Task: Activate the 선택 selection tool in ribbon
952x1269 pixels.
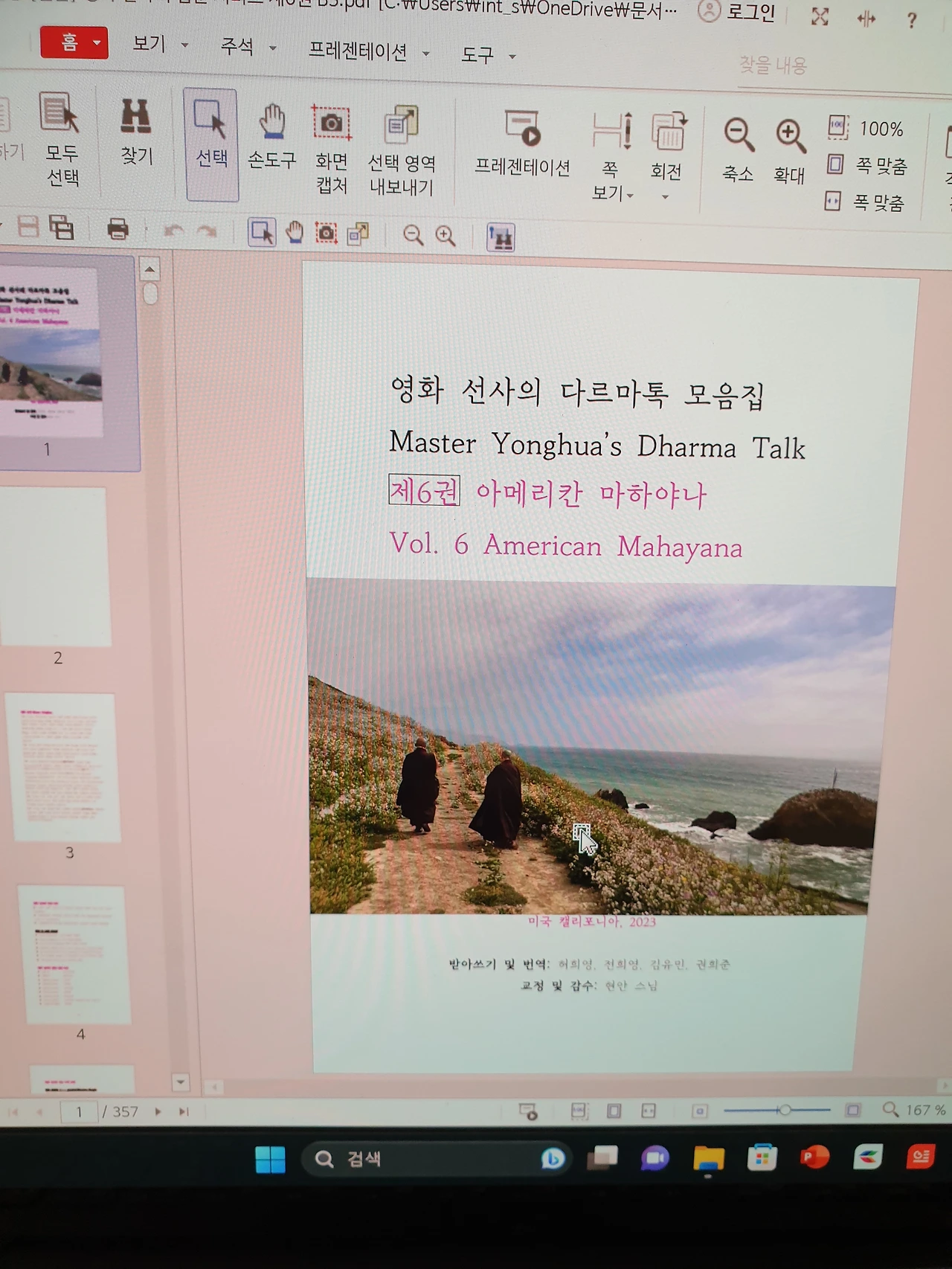Action: click(211, 144)
